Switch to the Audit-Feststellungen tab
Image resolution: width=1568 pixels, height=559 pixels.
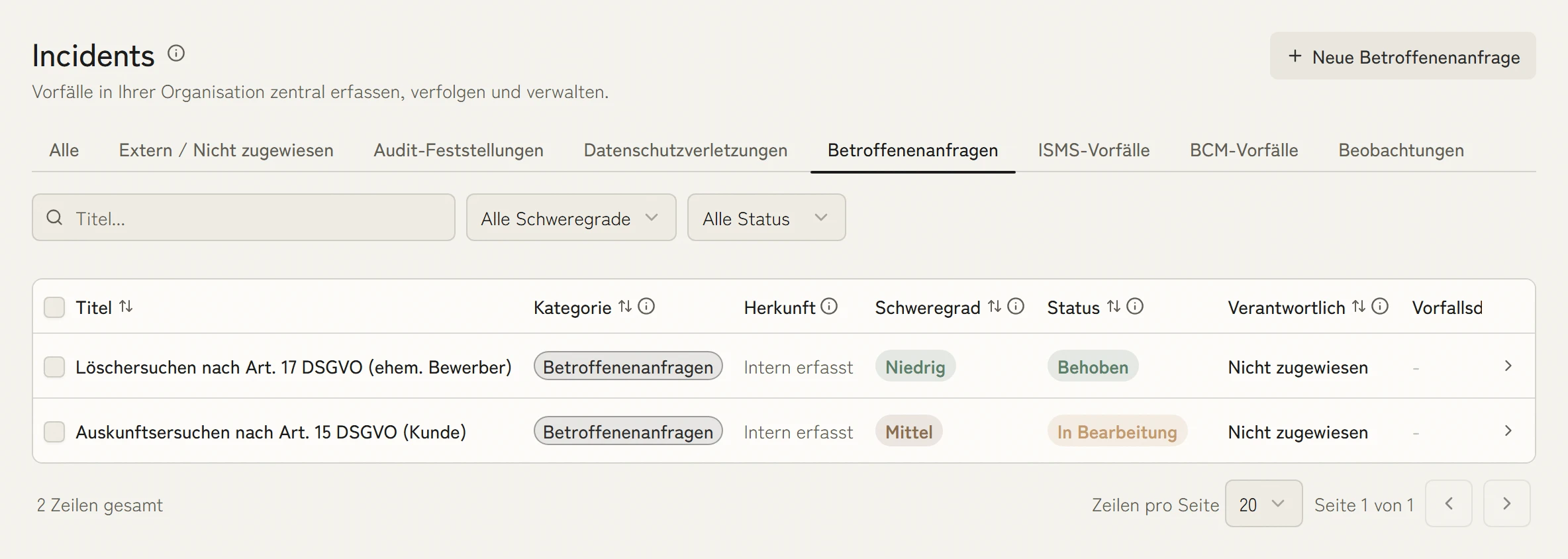(459, 150)
